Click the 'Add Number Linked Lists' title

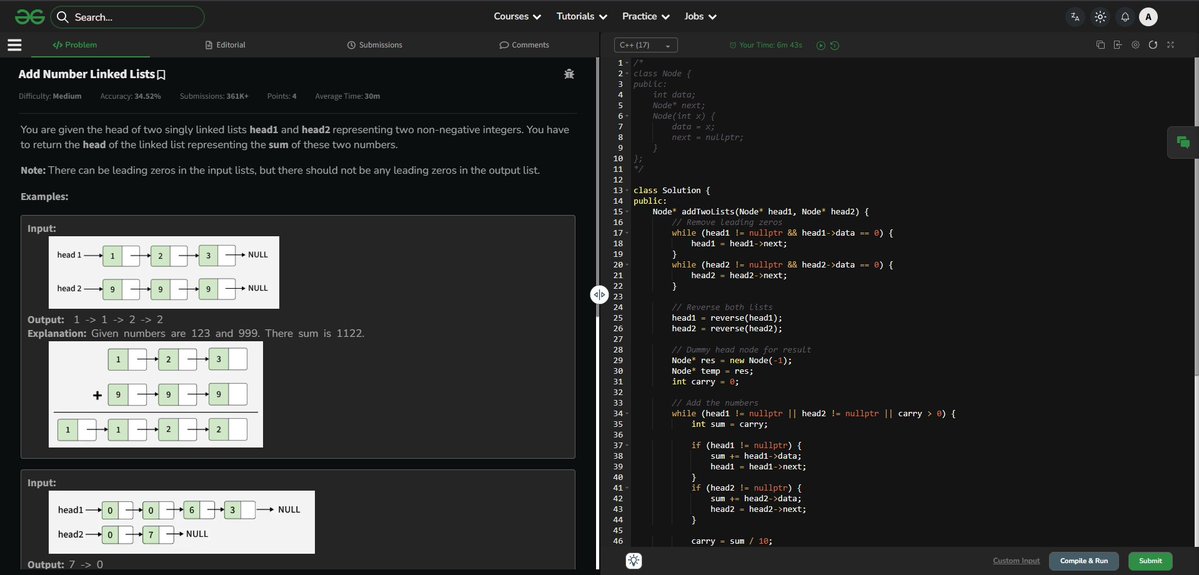pyautogui.click(x=86, y=75)
